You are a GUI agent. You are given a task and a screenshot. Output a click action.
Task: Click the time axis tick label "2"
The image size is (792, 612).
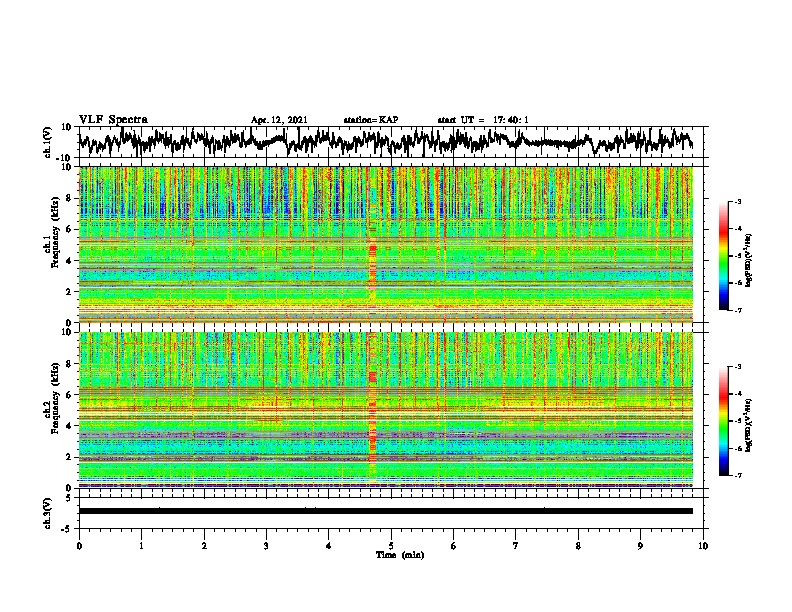pos(204,546)
